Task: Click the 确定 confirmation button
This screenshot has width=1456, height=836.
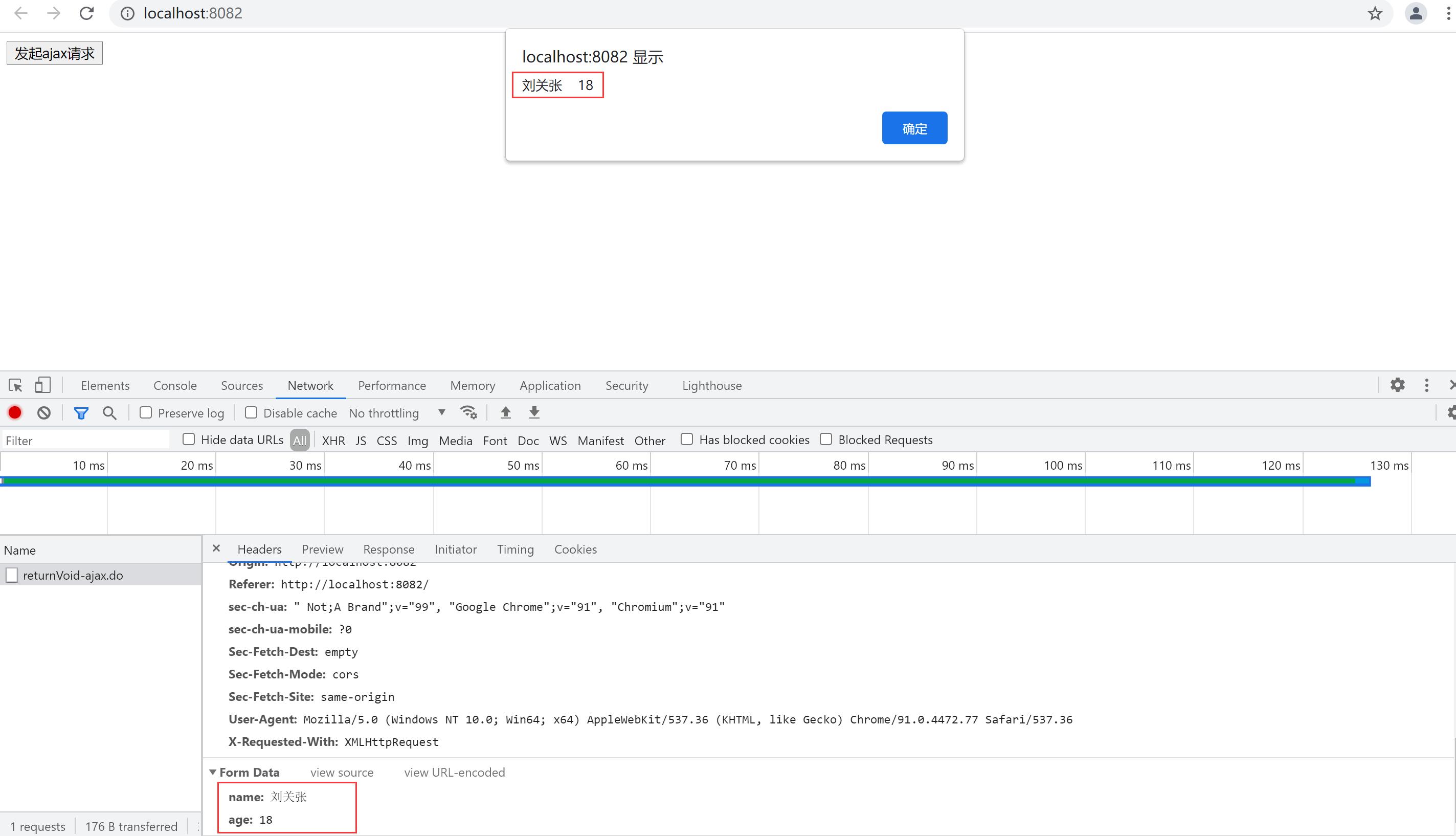Action: (914, 128)
